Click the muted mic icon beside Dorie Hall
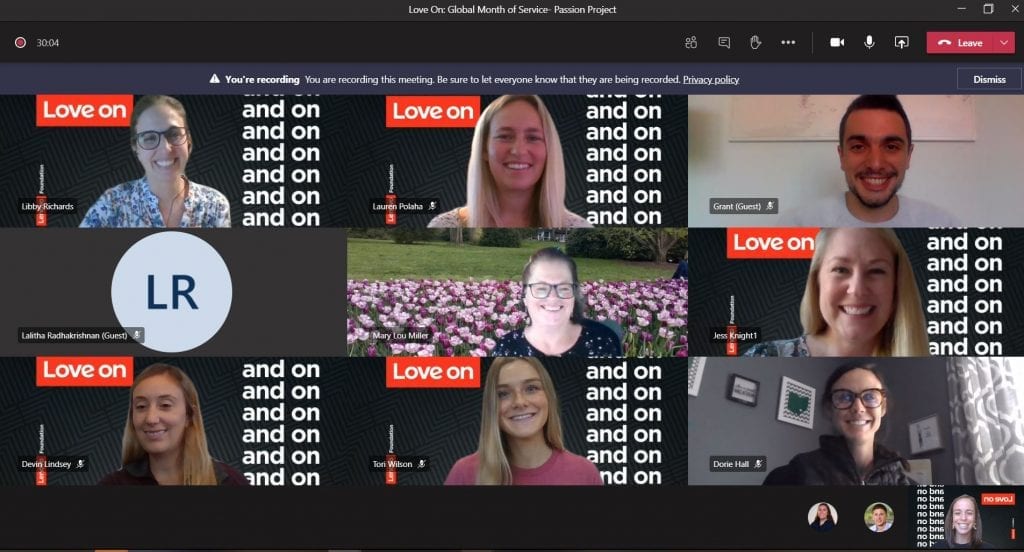This screenshot has width=1024, height=552. (758, 464)
